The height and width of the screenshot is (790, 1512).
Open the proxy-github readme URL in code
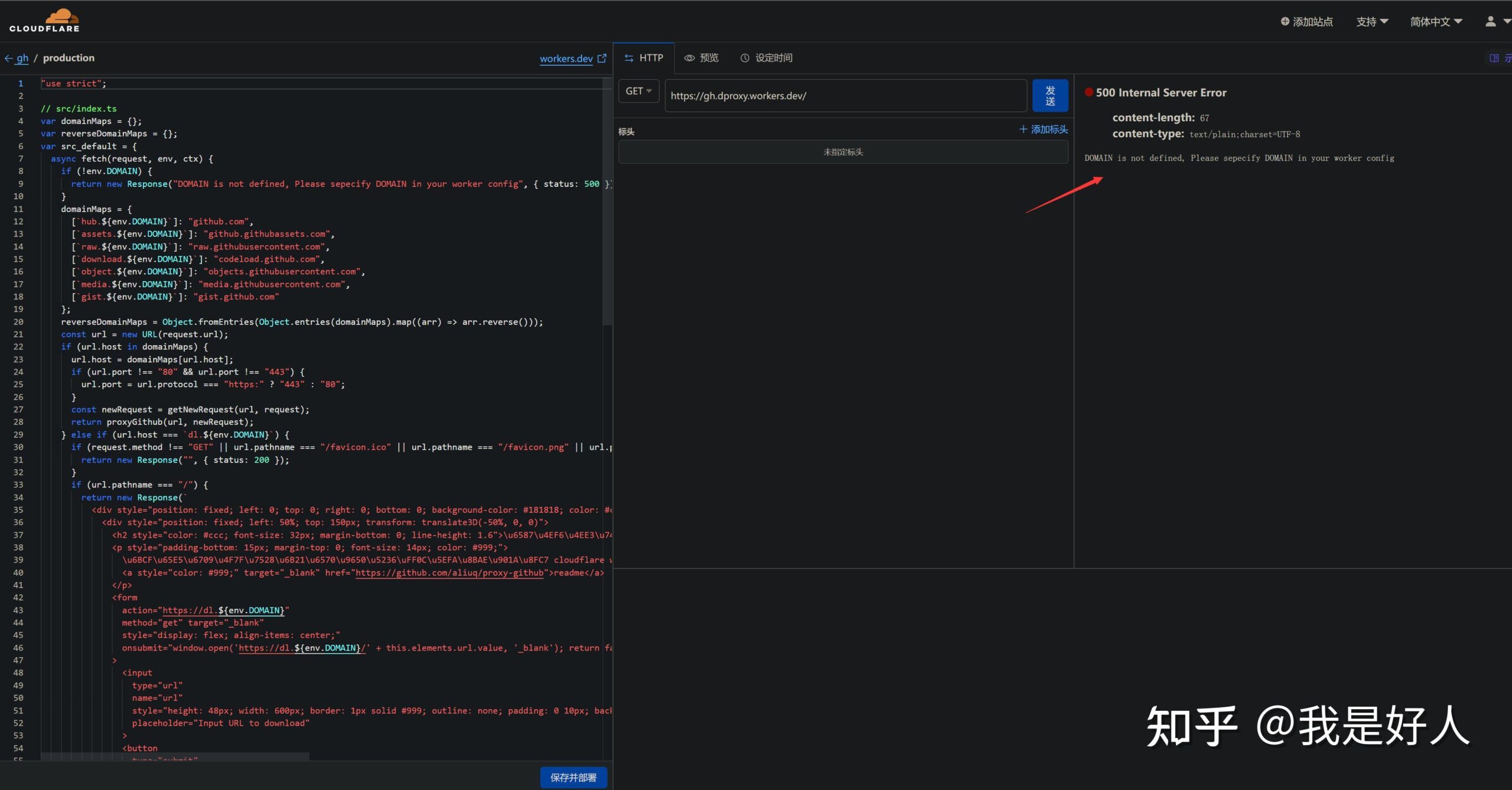tap(449, 573)
